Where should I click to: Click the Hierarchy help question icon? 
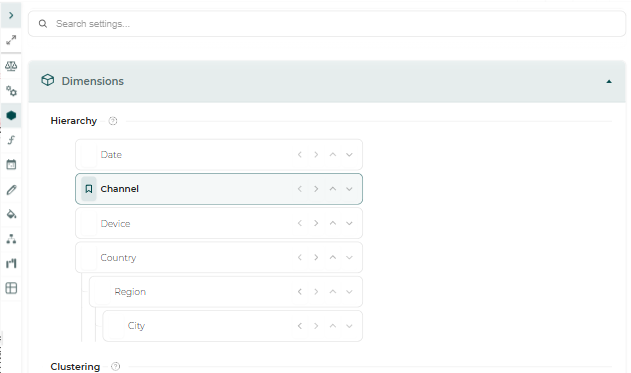pyautogui.click(x=113, y=121)
